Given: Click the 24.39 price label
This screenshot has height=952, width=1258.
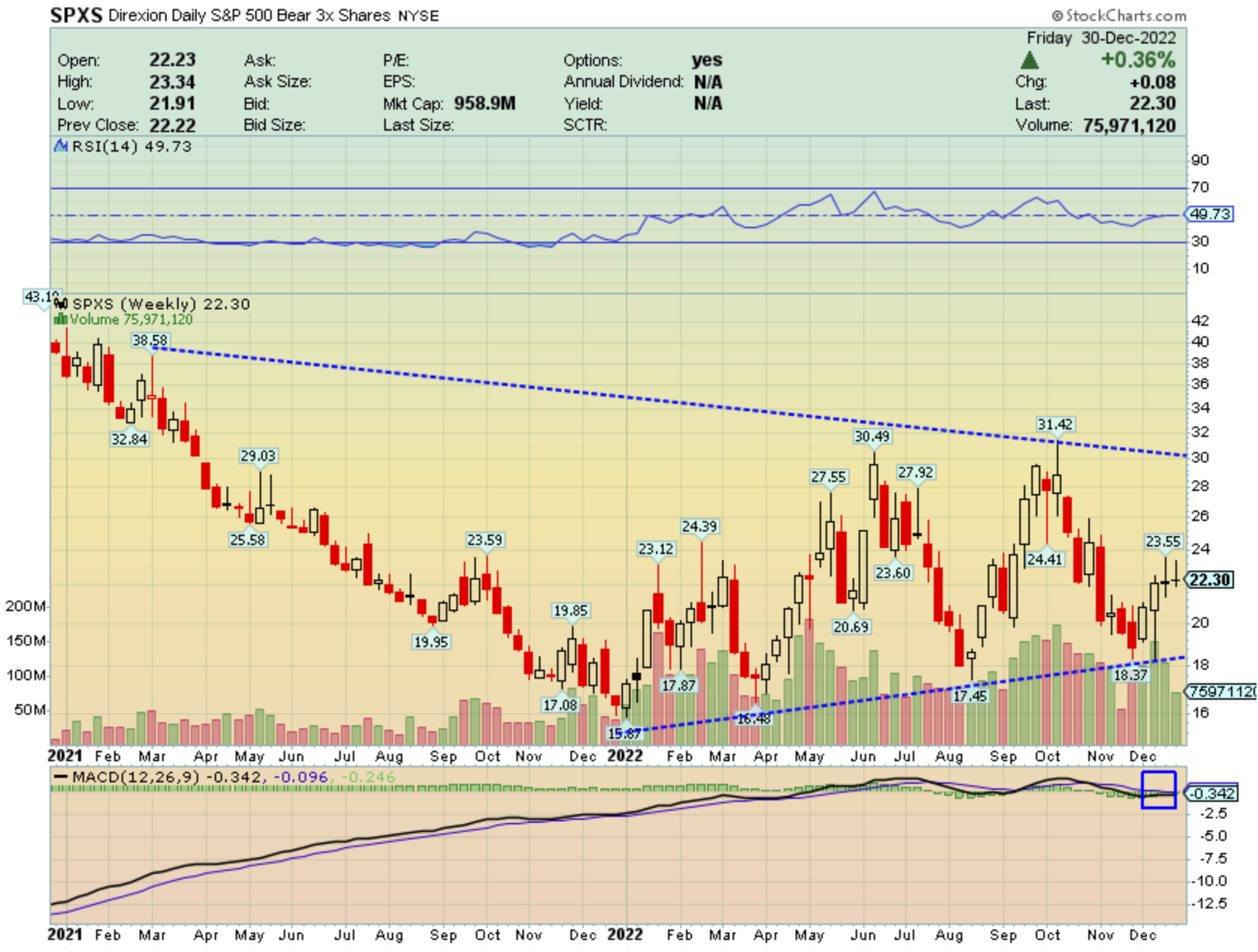Looking at the screenshot, I should click(x=700, y=526).
